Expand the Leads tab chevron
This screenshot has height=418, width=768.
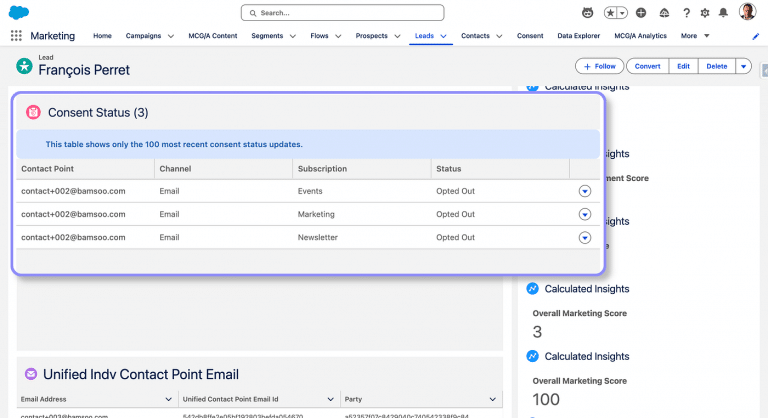coord(443,36)
